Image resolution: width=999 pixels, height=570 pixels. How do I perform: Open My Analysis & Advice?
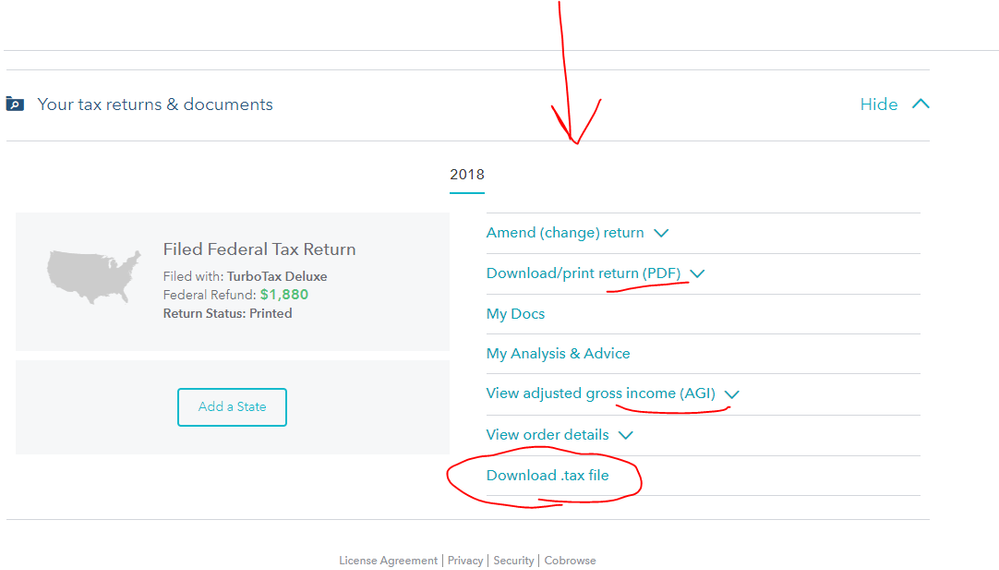[x=558, y=354]
